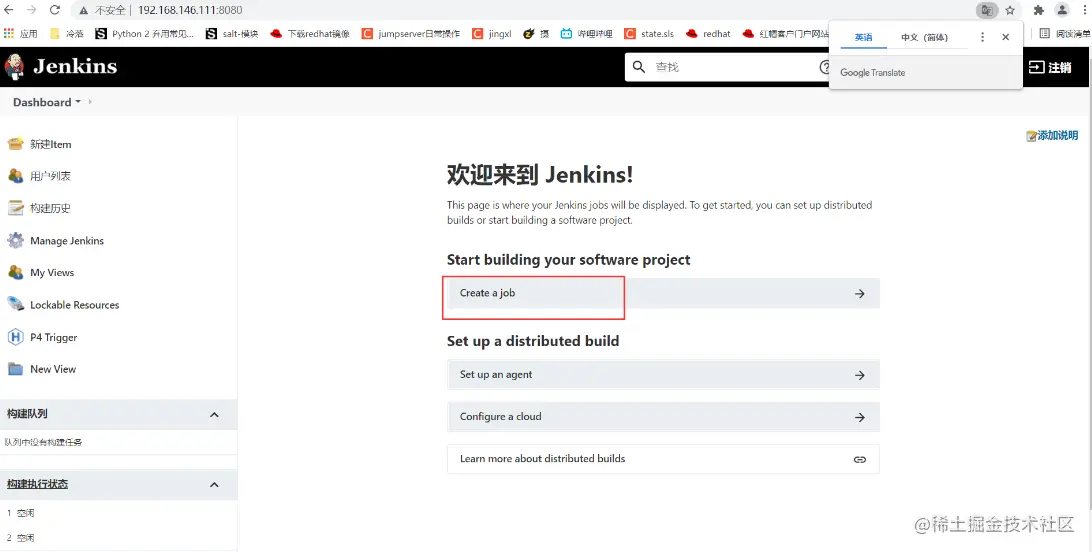Select the 中文（简体）translate tab
Image resolution: width=1092 pixels, height=552 pixels.
click(x=924, y=37)
